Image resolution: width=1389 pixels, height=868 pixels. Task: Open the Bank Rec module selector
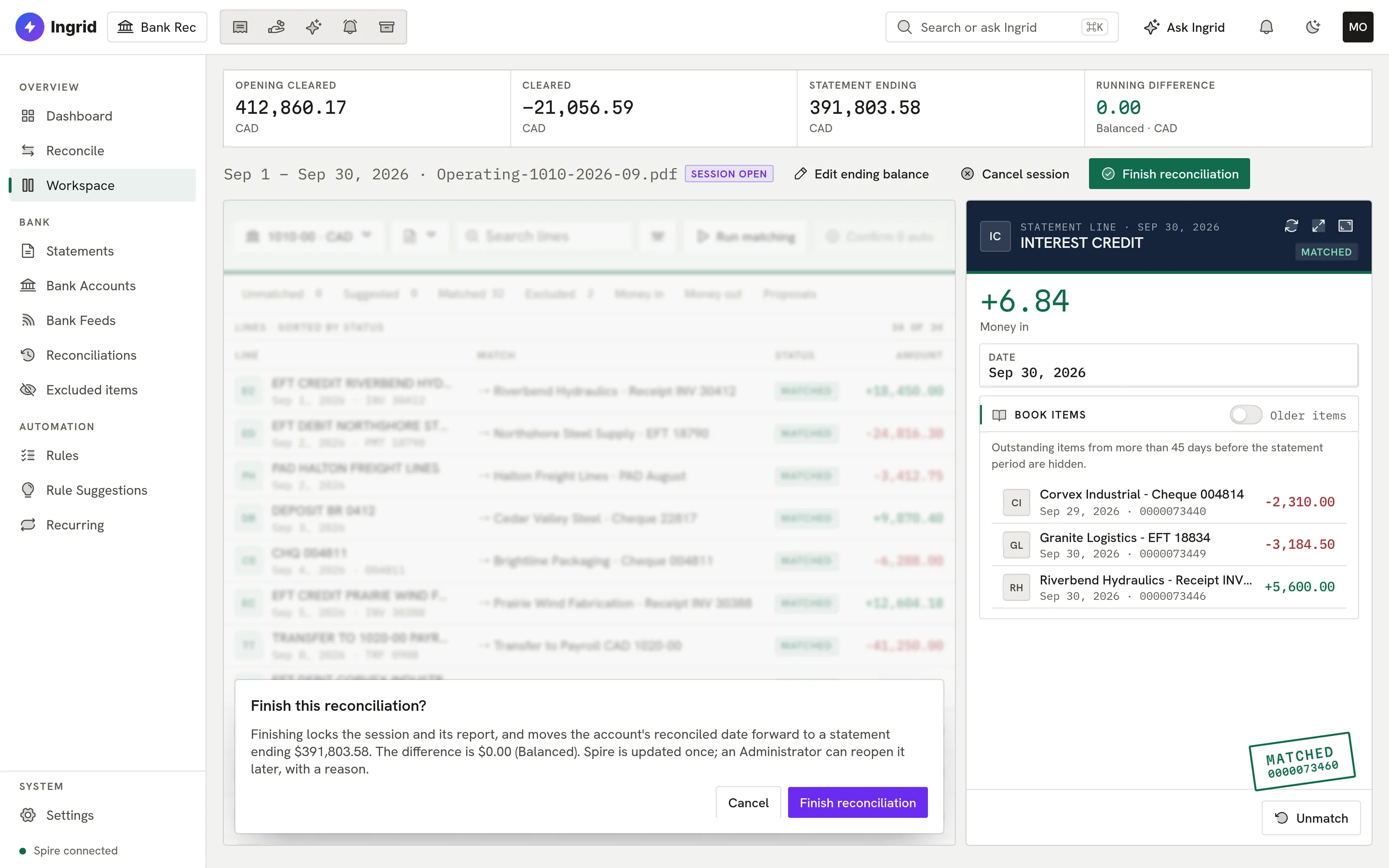point(157,27)
